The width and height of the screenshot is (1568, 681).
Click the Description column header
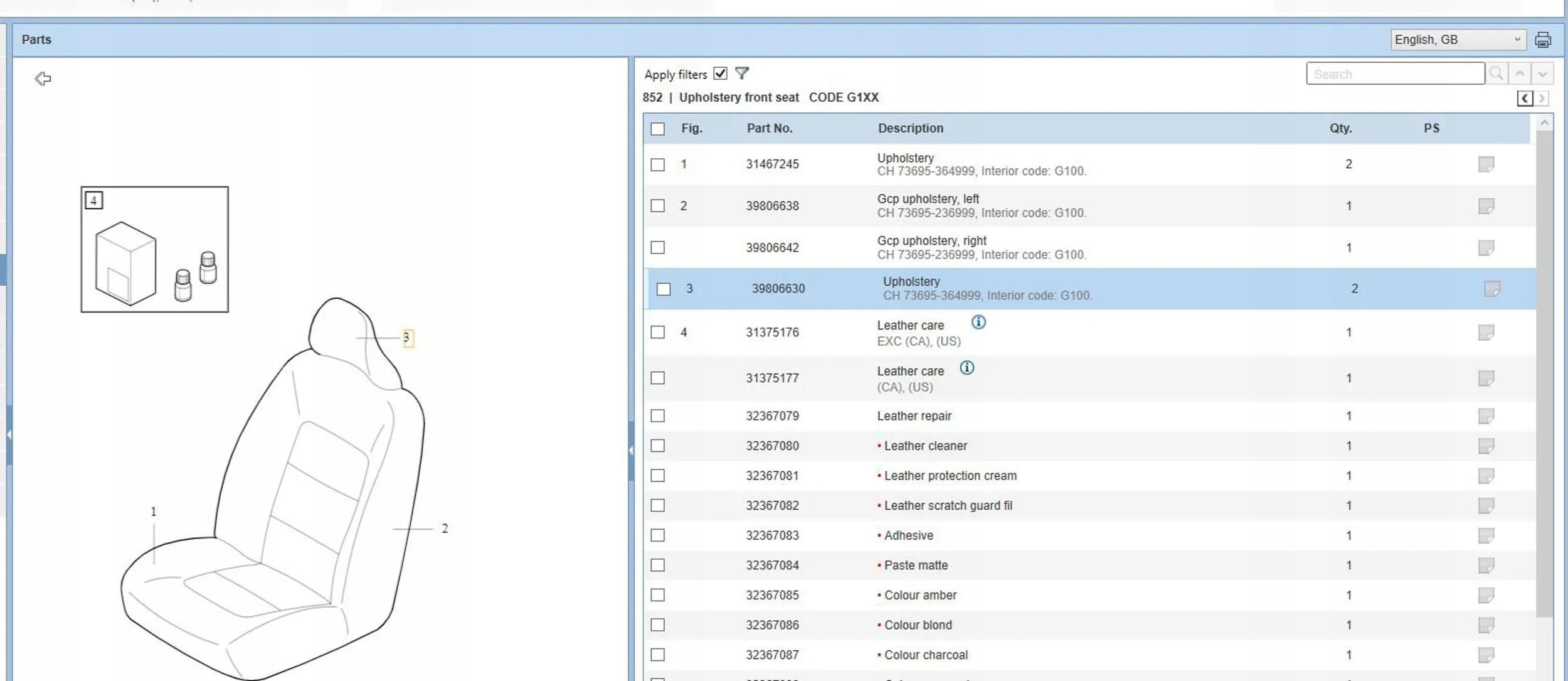pyautogui.click(x=910, y=128)
